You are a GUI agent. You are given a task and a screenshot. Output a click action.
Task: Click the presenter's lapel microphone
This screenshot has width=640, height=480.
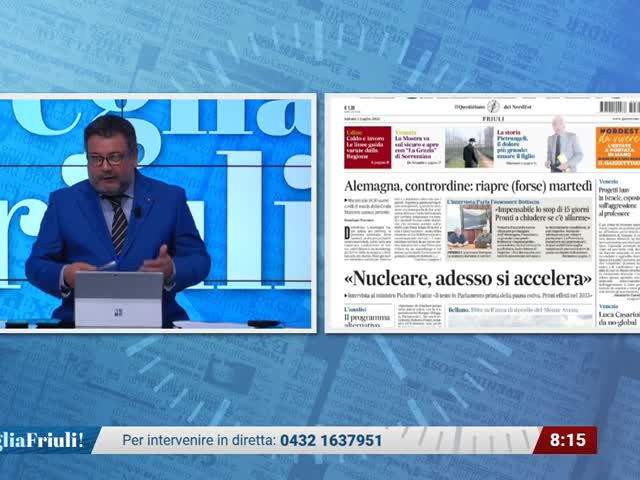point(138,212)
